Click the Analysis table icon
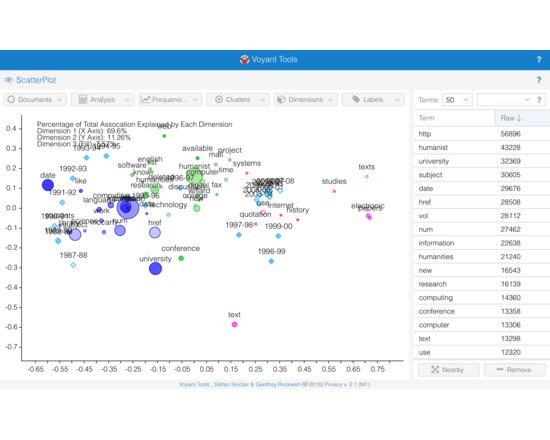 [83, 100]
